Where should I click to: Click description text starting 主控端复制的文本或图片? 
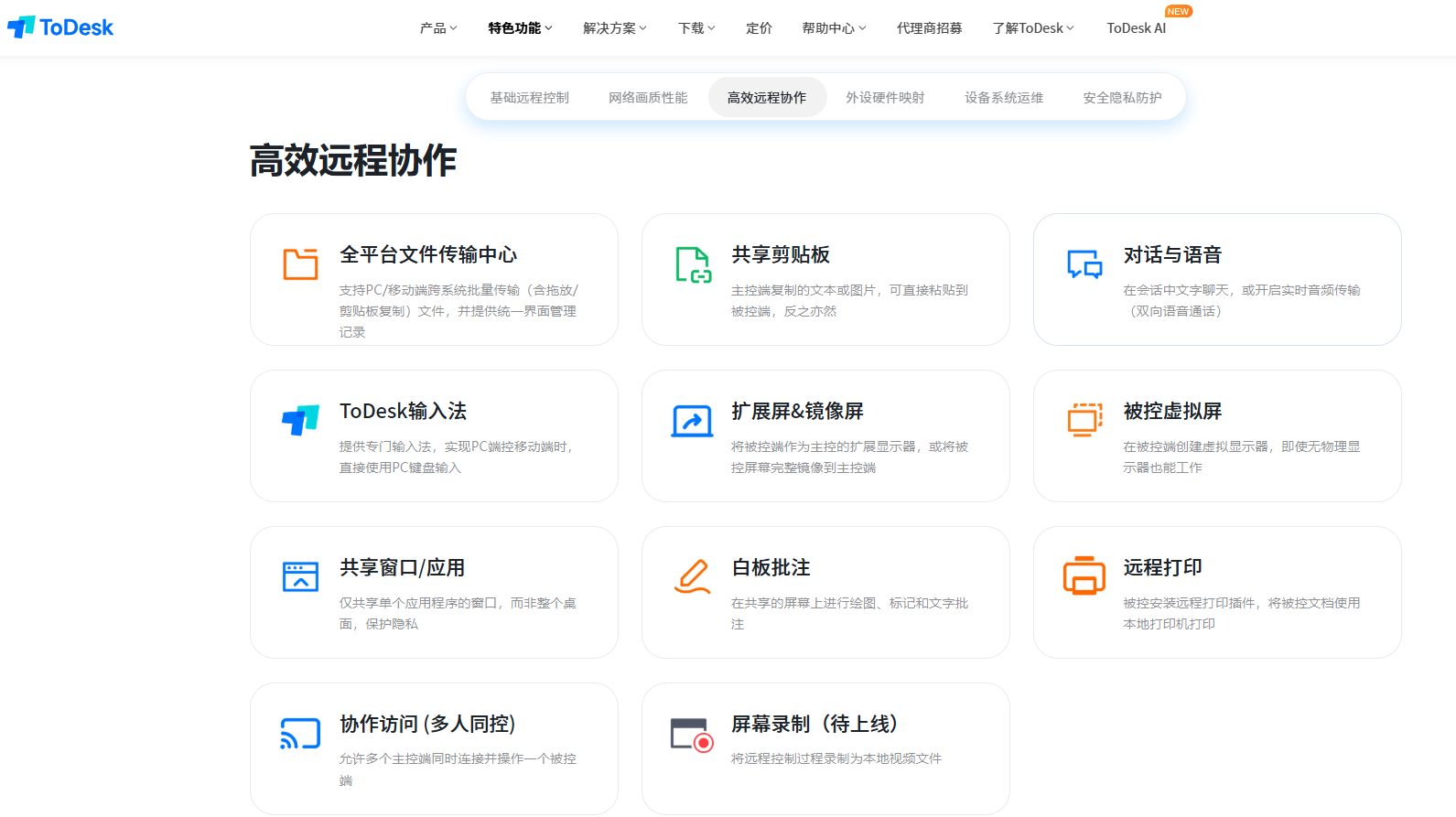click(x=849, y=300)
